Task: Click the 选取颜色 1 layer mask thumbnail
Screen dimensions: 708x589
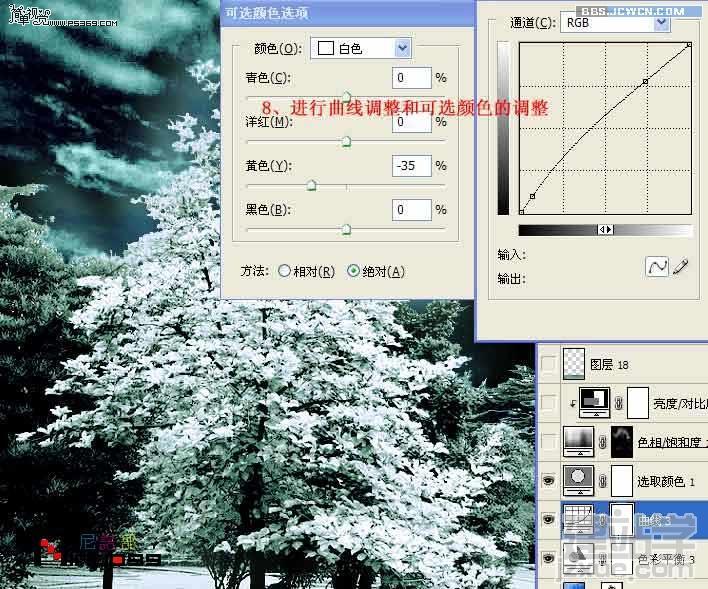Action: coord(622,481)
